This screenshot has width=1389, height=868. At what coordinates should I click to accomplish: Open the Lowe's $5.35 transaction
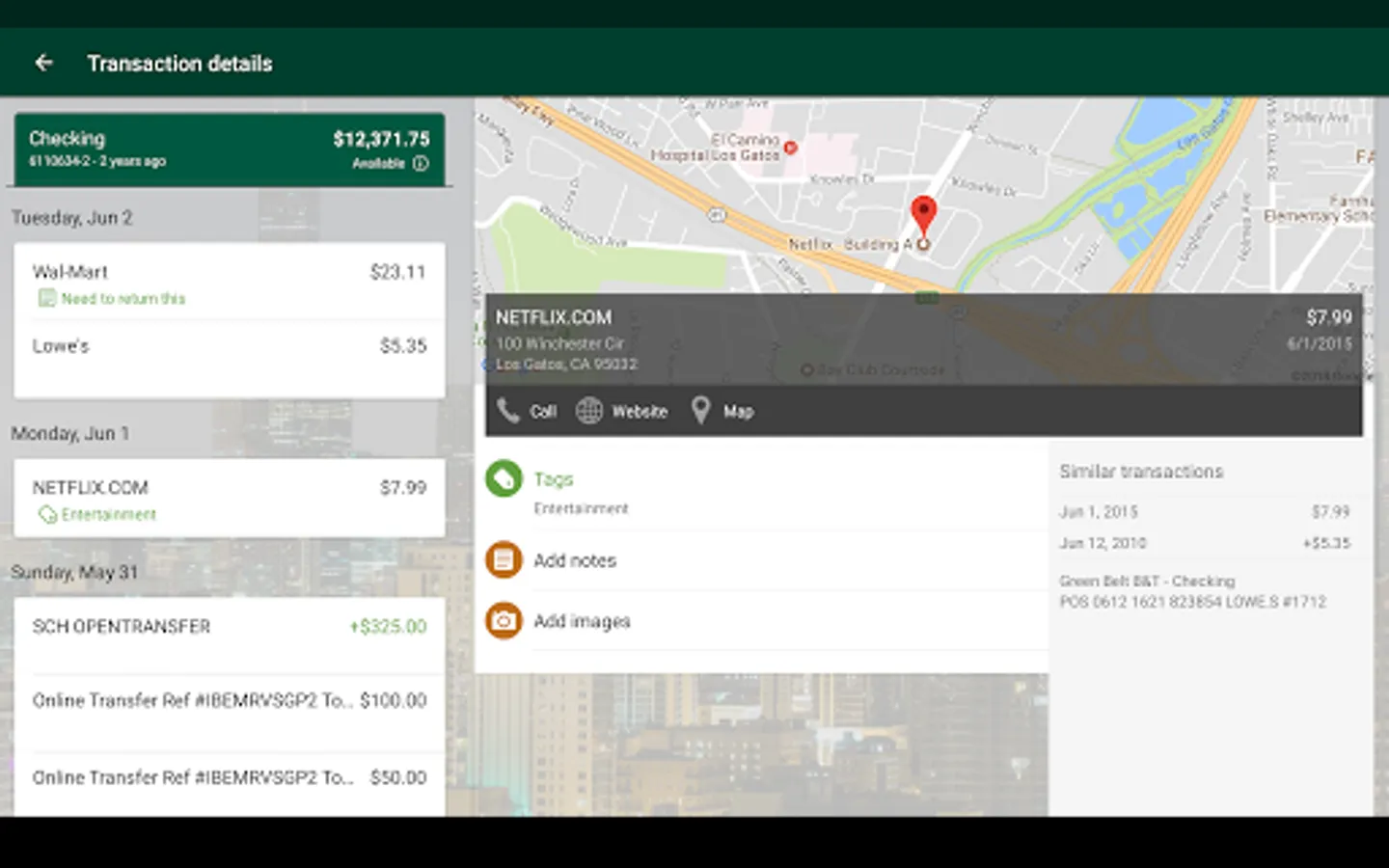230,358
